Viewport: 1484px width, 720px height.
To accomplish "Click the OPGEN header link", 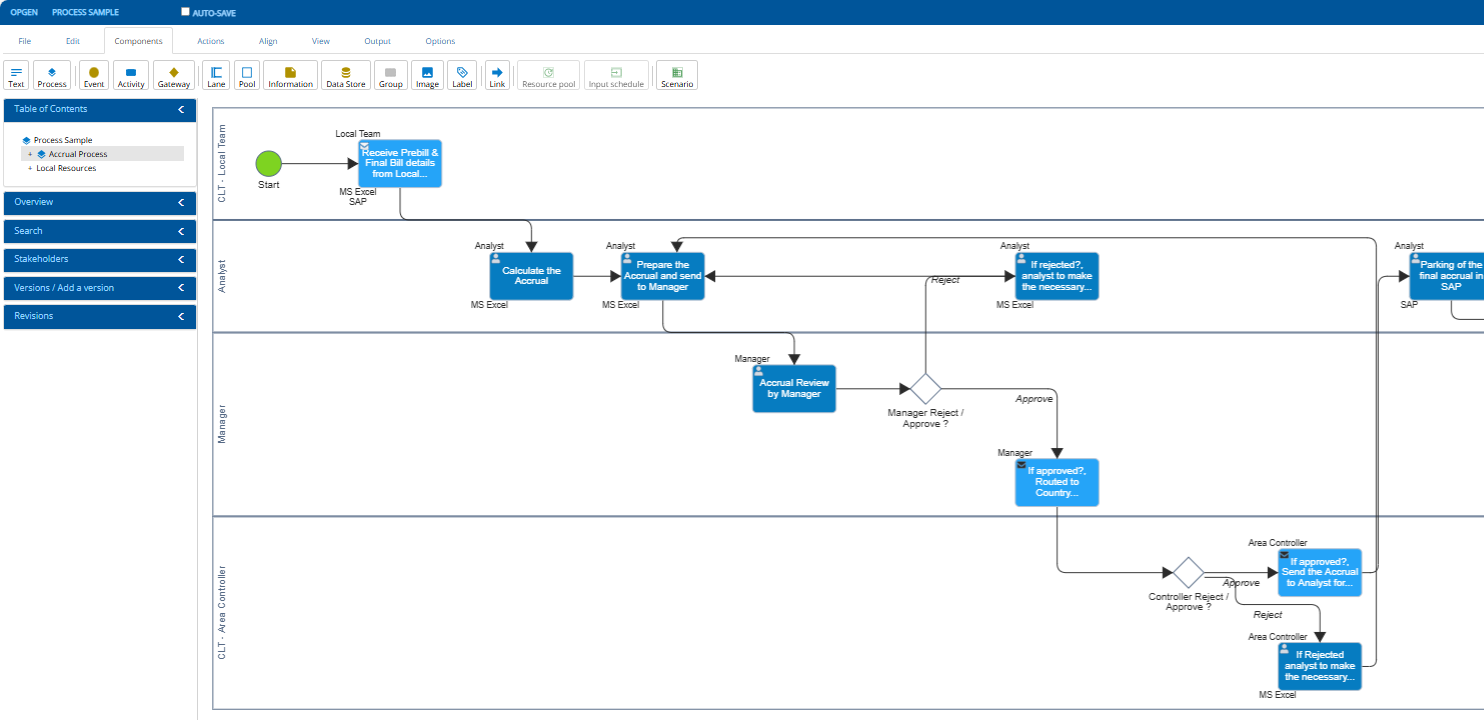I will click(24, 12).
